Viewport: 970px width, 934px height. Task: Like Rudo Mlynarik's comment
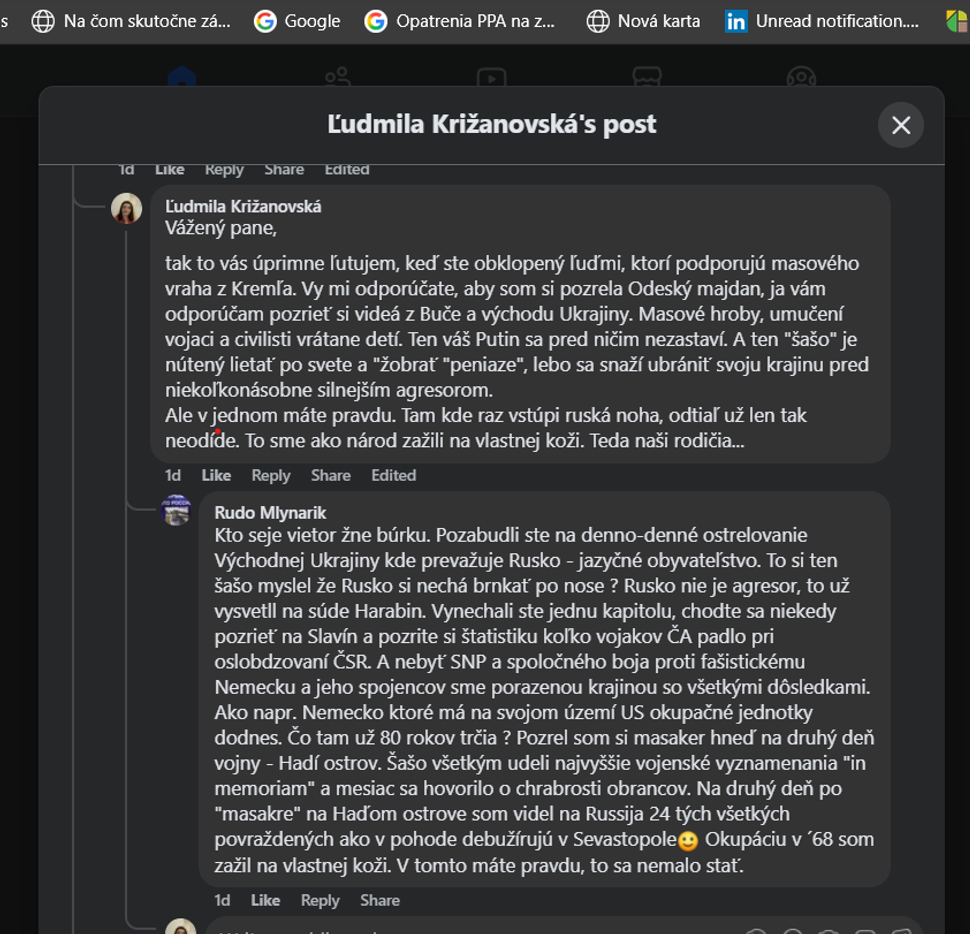tap(265, 900)
